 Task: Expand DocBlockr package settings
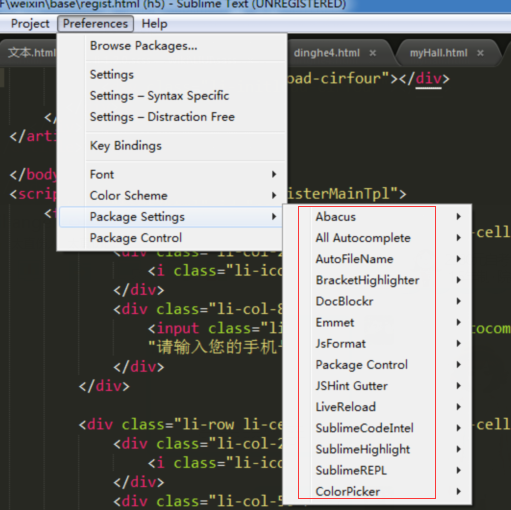(x=377, y=301)
